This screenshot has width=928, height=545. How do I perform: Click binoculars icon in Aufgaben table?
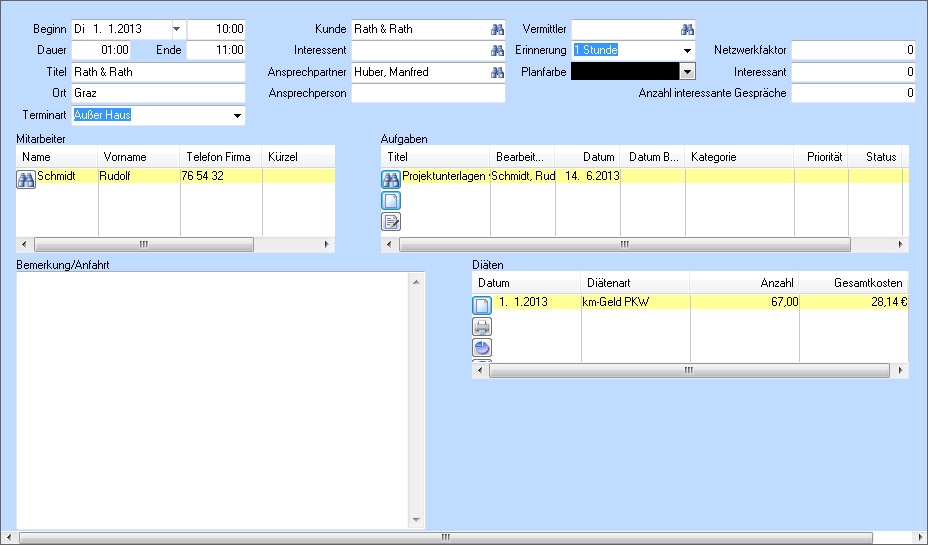pyautogui.click(x=391, y=180)
